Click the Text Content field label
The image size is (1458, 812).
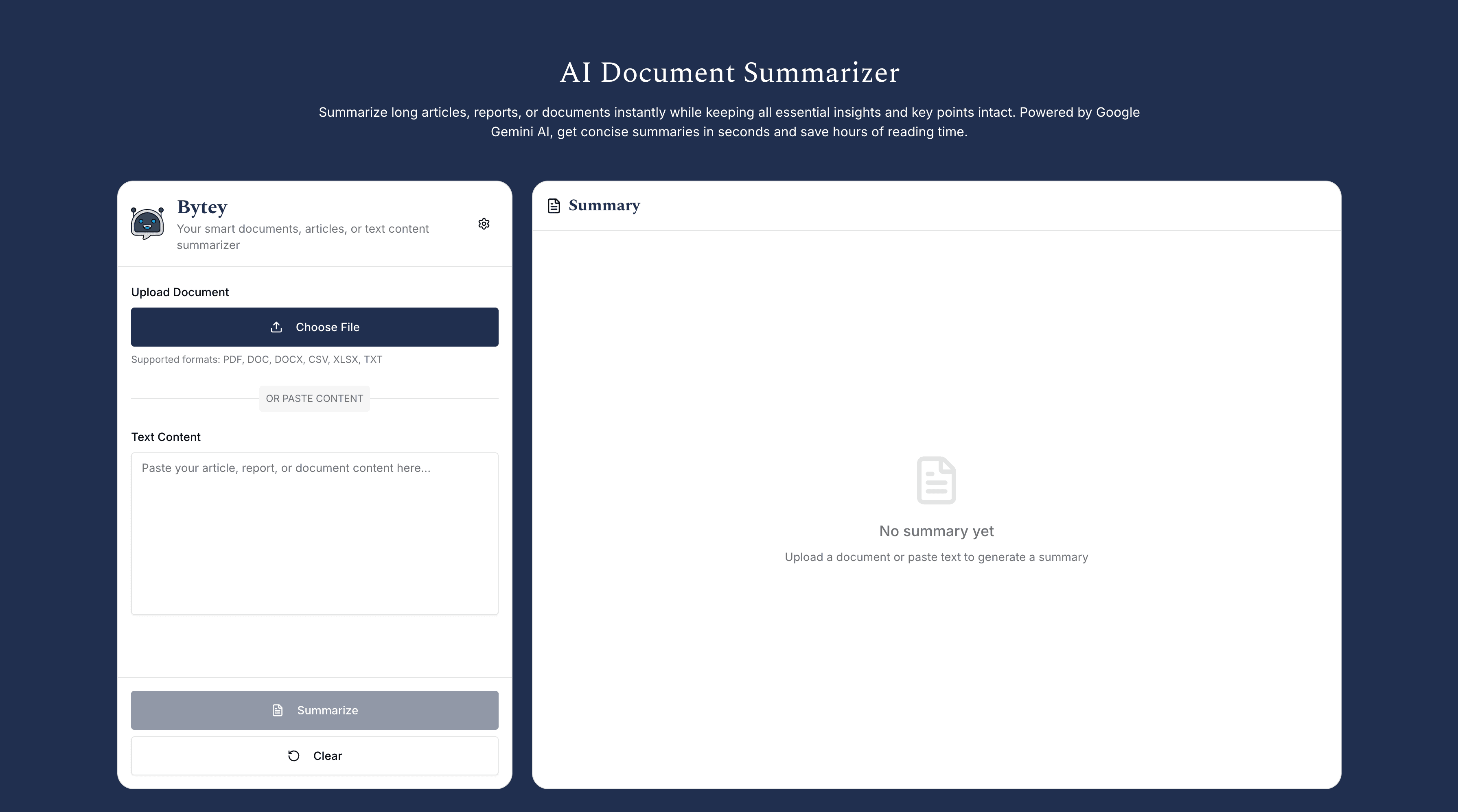pos(165,437)
